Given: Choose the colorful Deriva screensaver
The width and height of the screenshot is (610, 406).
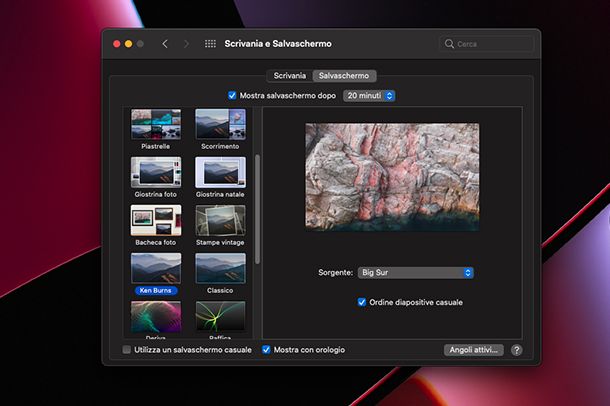Looking at the screenshot, I should point(156,317).
